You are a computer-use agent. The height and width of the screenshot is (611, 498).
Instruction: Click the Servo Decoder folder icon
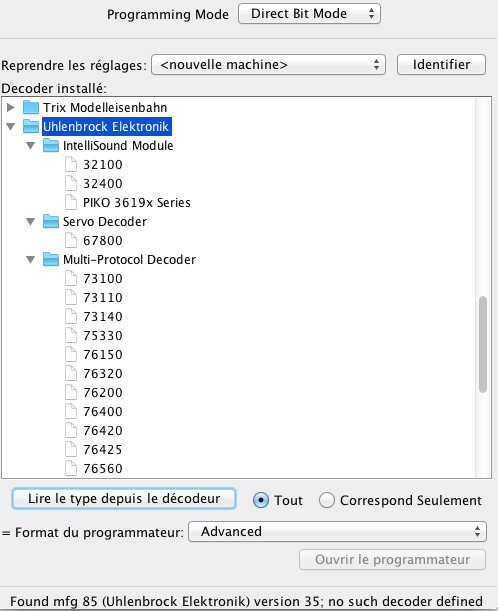click(51, 221)
